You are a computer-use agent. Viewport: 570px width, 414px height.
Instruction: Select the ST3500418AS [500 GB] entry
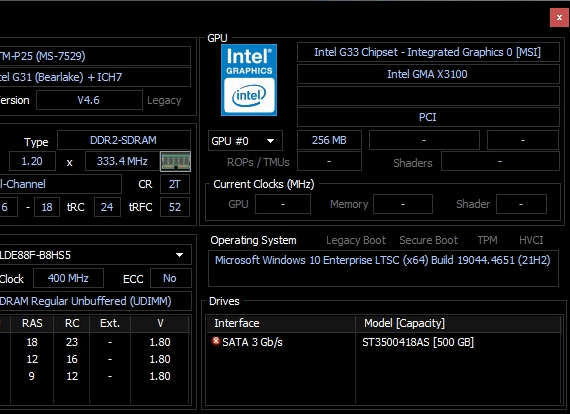click(418, 342)
